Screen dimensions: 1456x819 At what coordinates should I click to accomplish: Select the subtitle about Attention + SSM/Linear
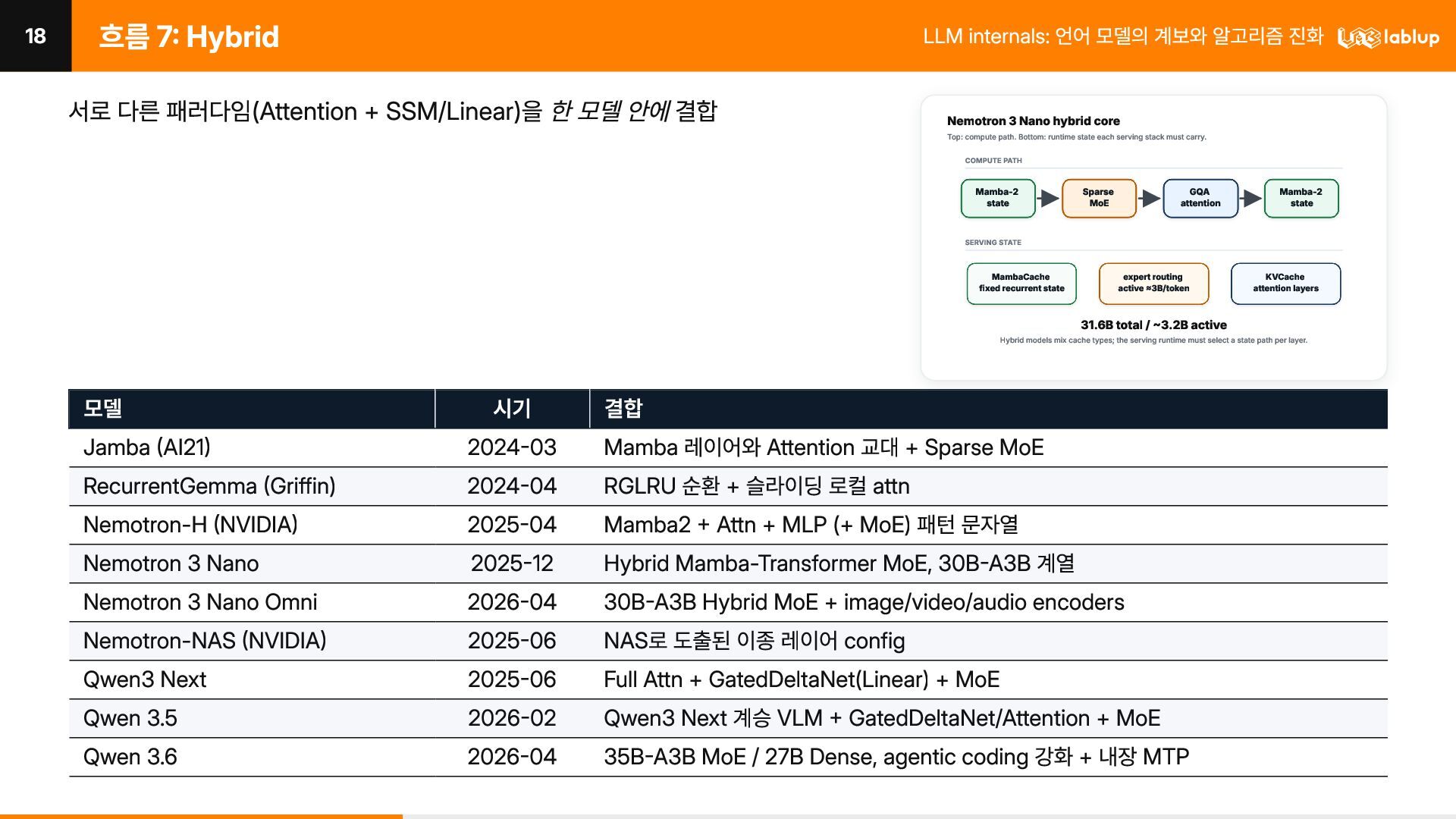click(x=393, y=111)
